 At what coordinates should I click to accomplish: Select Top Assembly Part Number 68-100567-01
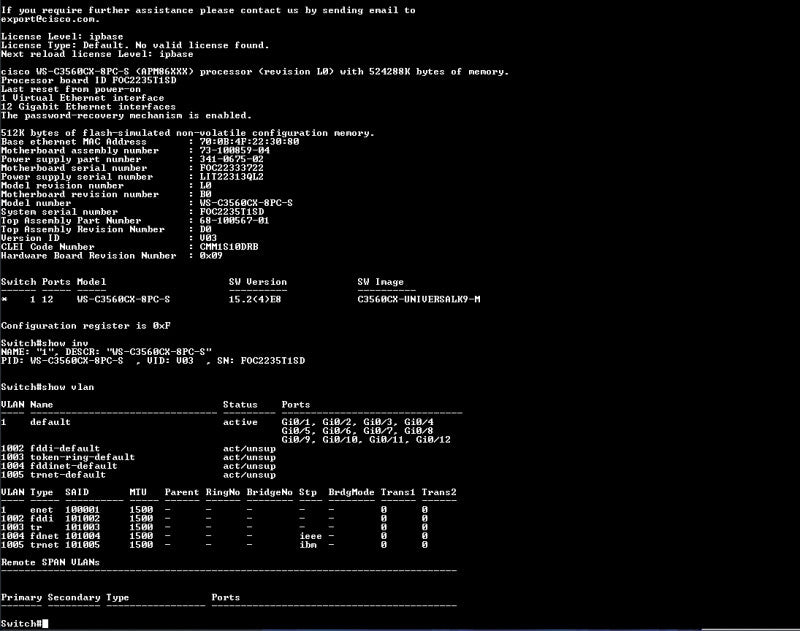tap(234, 220)
